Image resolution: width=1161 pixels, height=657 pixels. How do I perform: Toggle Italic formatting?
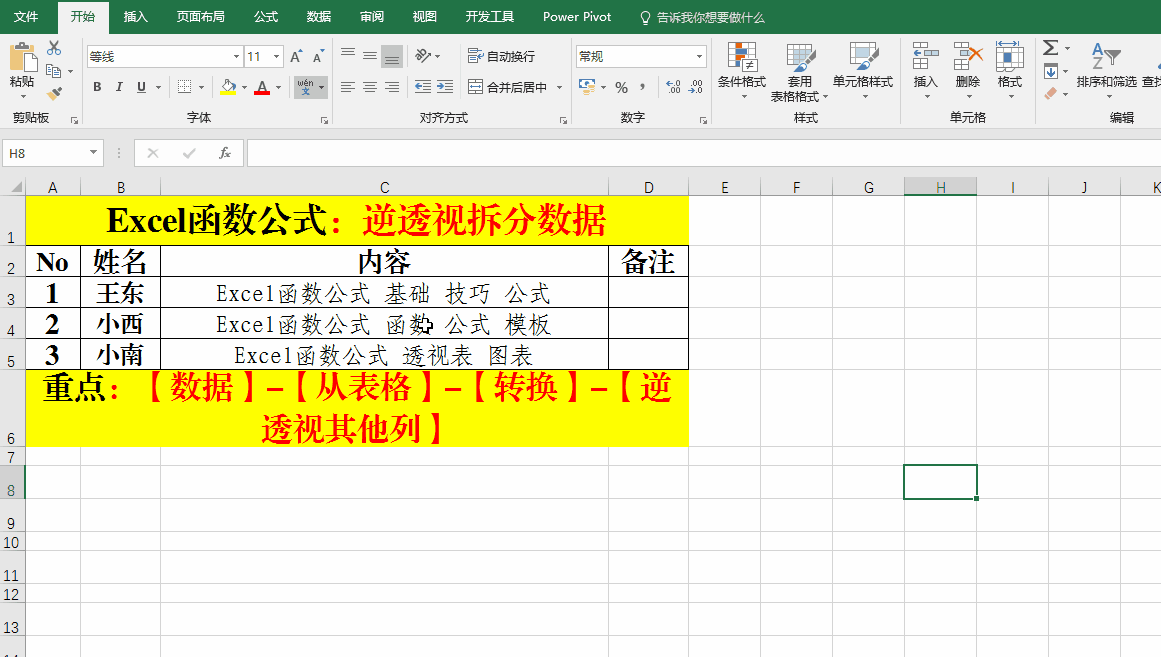tap(119, 87)
